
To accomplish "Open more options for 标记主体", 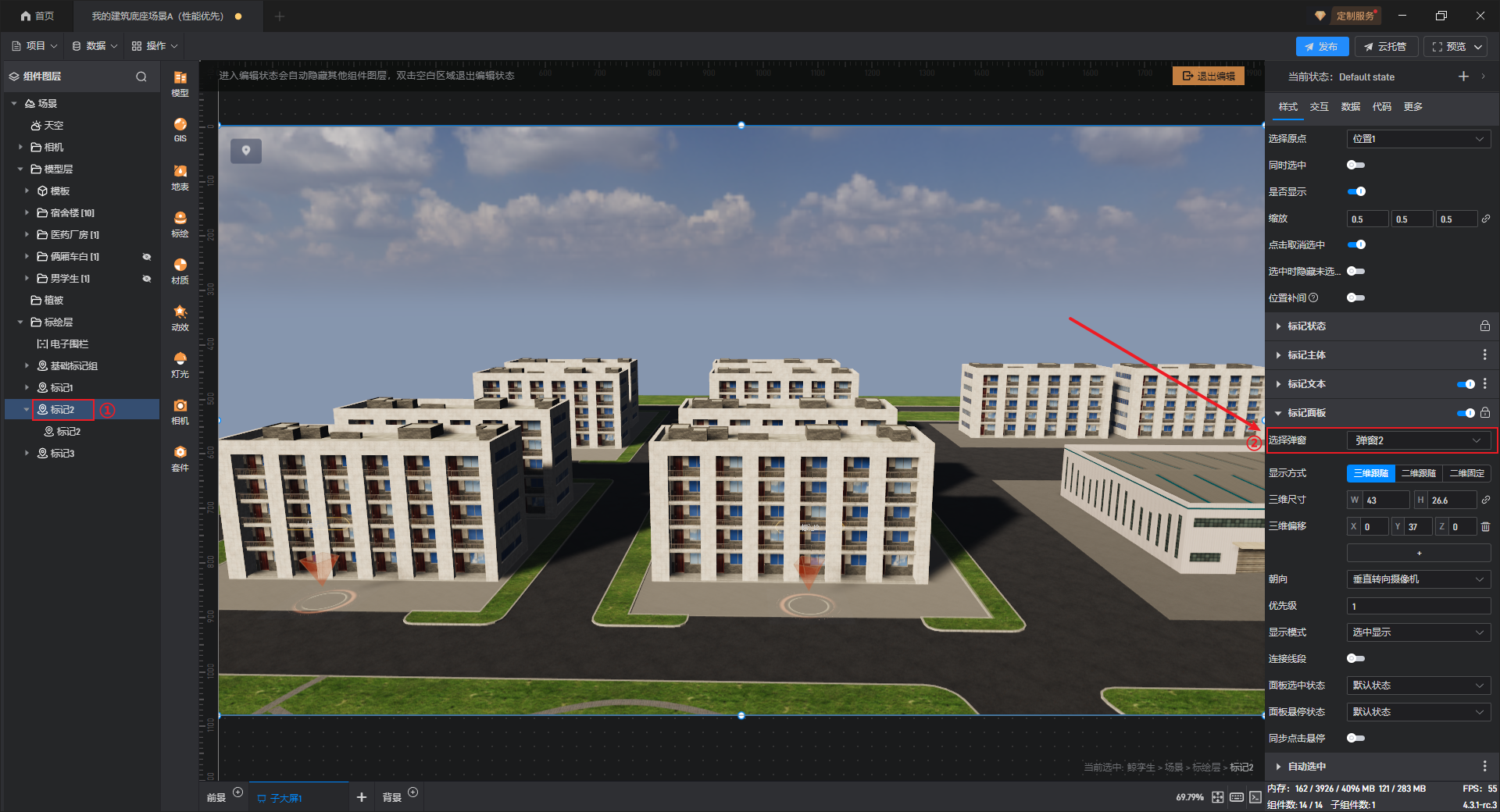I will [x=1485, y=354].
